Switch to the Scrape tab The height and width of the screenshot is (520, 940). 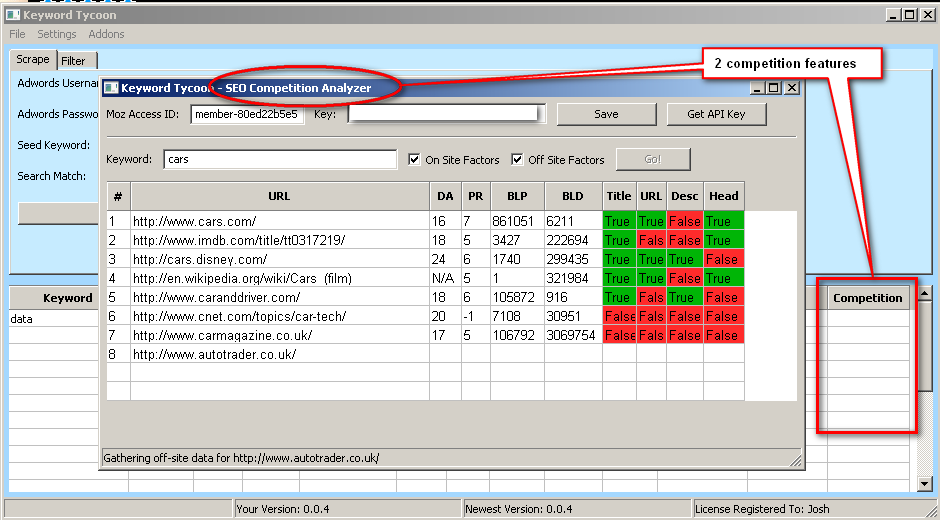pyautogui.click(x=33, y=59)
